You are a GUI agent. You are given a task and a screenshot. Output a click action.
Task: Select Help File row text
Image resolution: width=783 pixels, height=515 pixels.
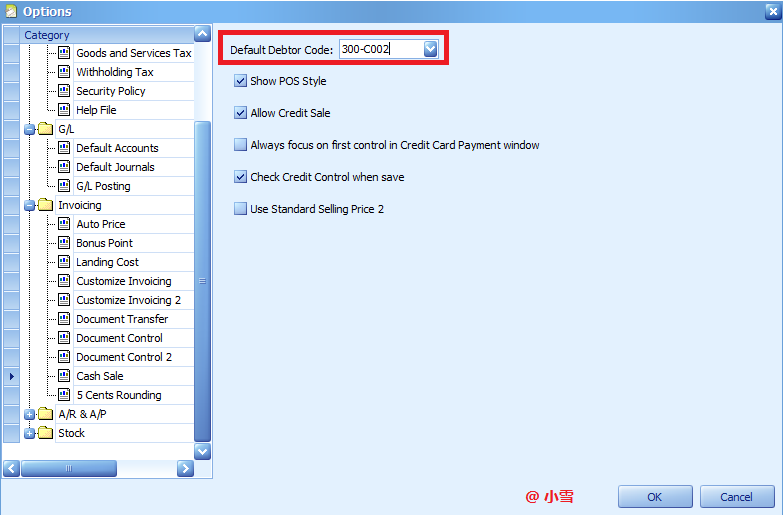(x=96, y=110)
